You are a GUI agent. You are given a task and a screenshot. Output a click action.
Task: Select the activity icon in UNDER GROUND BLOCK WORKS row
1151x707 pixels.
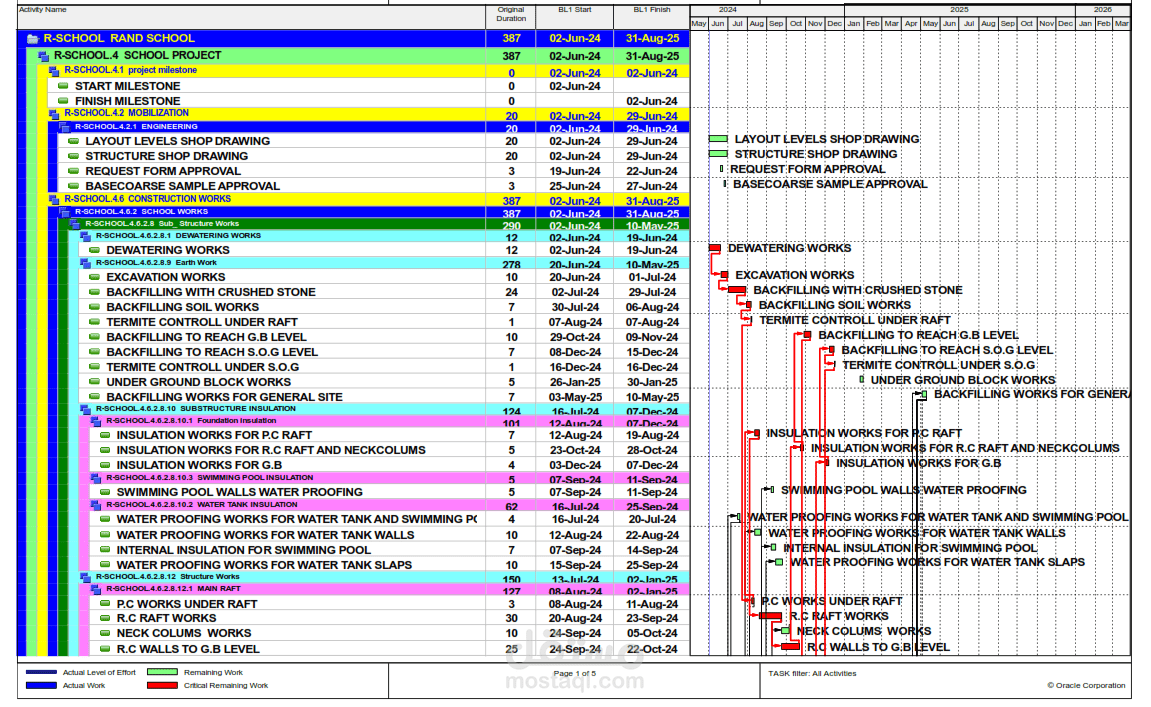click(x=94, y=382)
